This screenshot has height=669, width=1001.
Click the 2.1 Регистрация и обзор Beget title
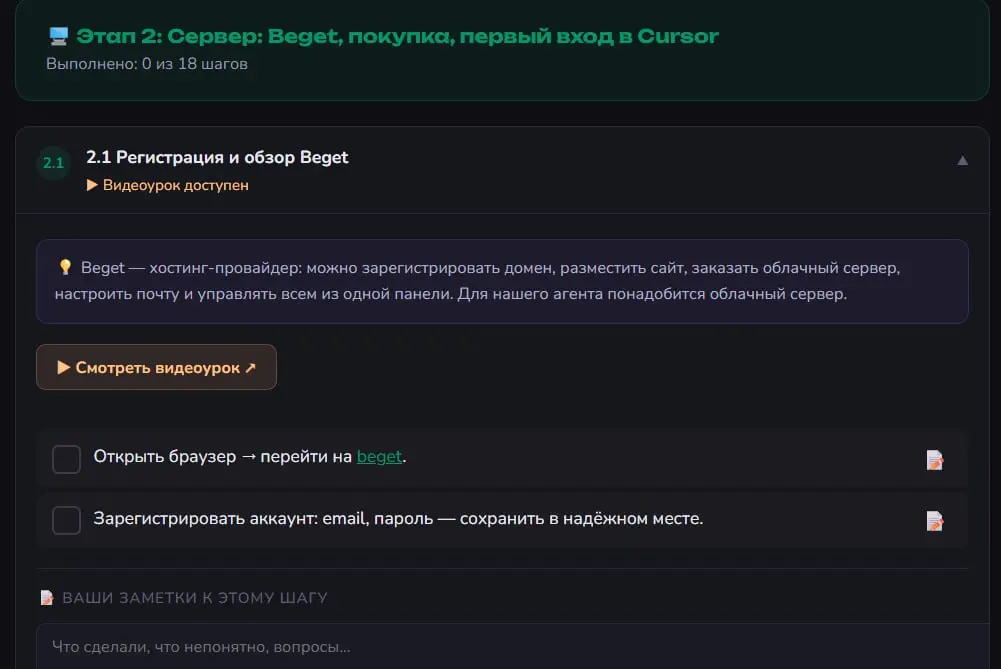pyautogui.click(x=217, y=157)
